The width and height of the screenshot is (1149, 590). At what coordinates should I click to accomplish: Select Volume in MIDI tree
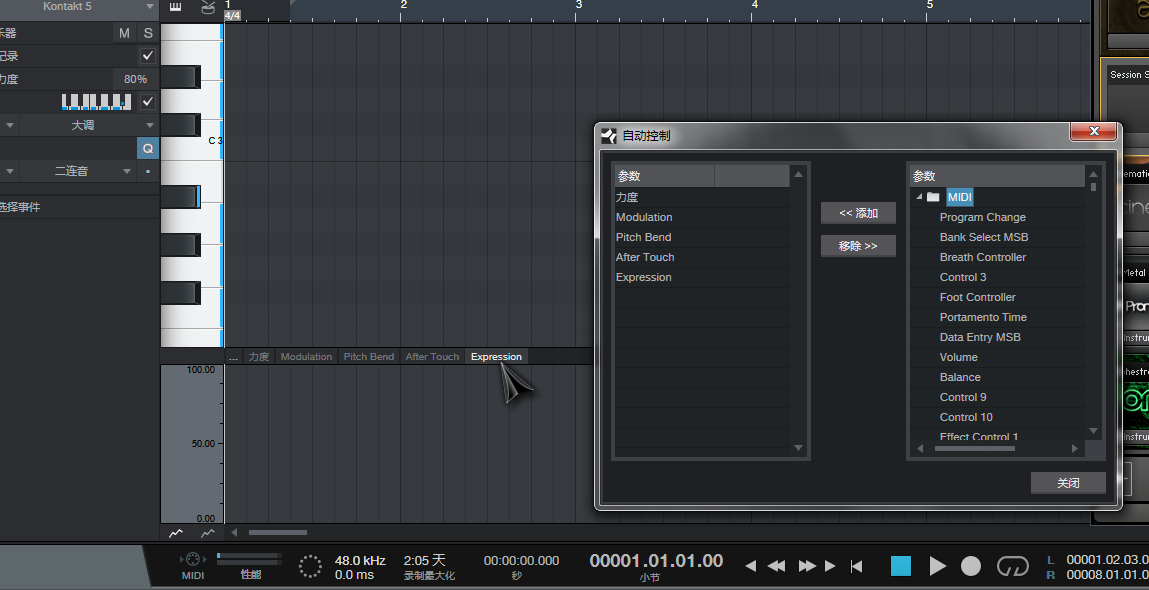958,357
